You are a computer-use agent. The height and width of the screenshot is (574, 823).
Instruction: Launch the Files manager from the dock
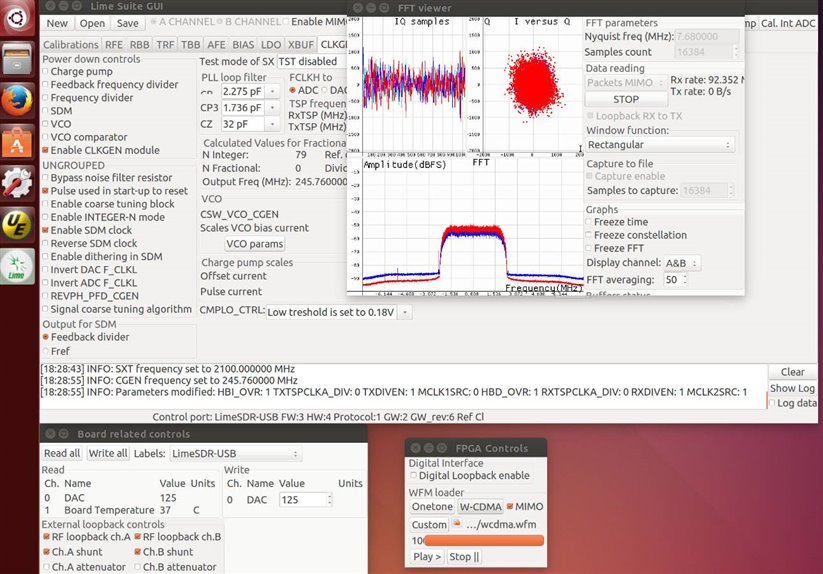pos(17,63)
